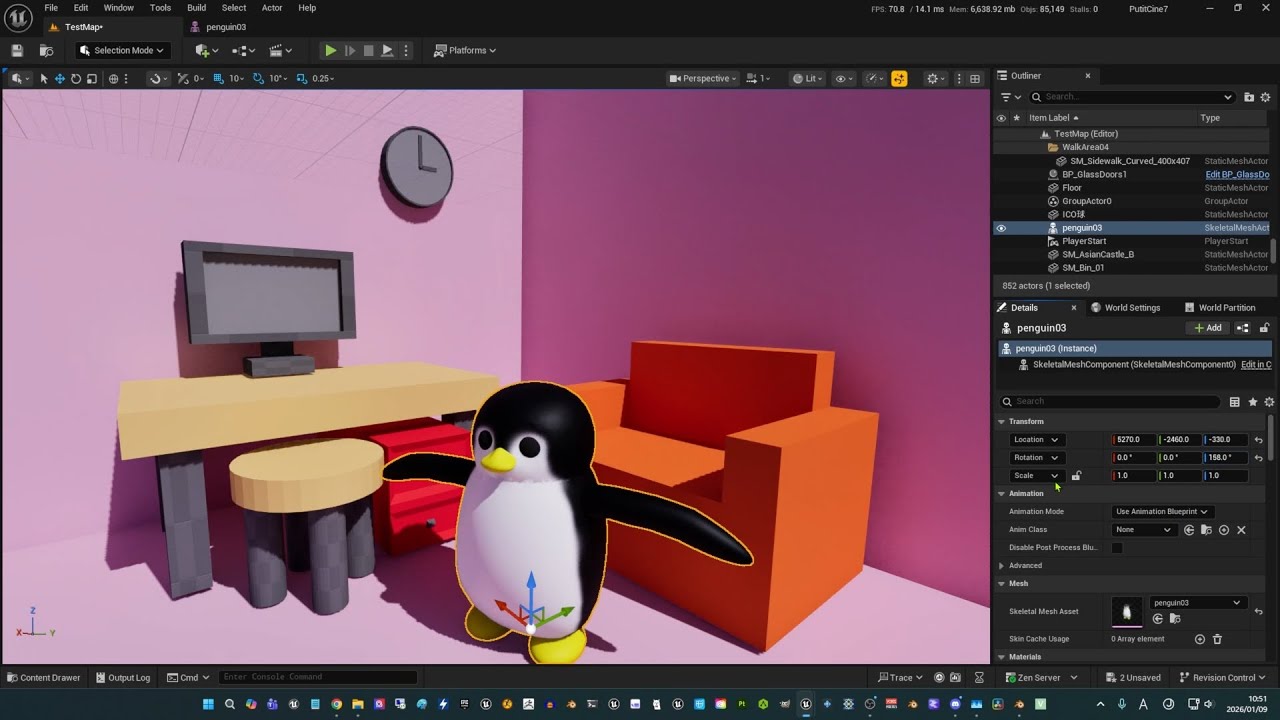Open the Blueprints dropdown in the toolbar

tap(244, 50)
